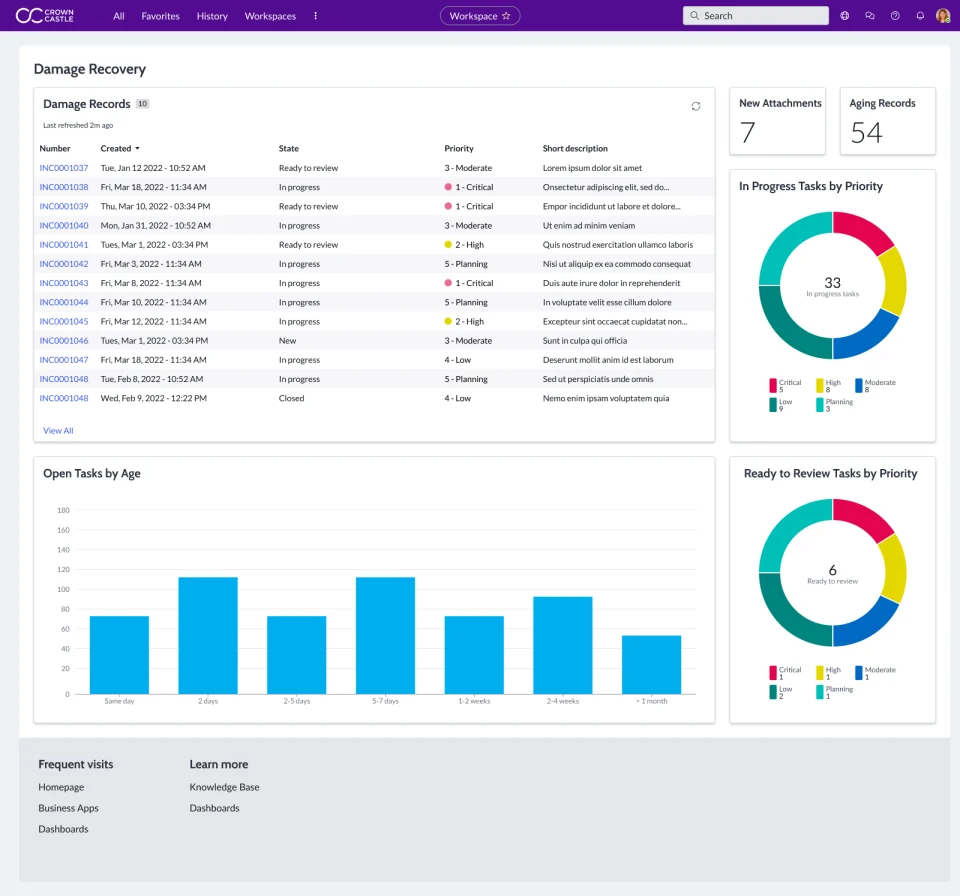Open the help question mark icon
The image size is (960, 896).
[895, 16]
